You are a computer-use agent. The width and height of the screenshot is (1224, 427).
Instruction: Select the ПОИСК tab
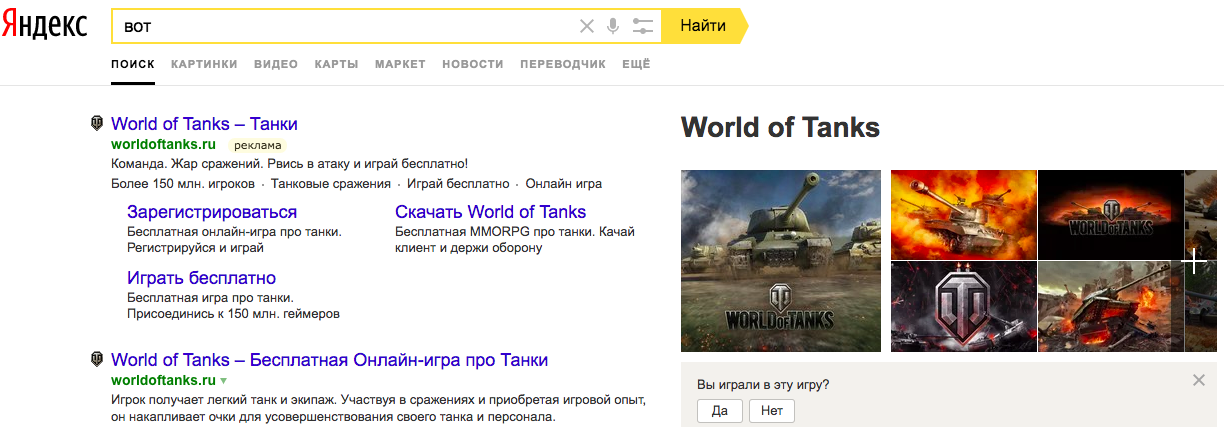click(x=133, y=64)
